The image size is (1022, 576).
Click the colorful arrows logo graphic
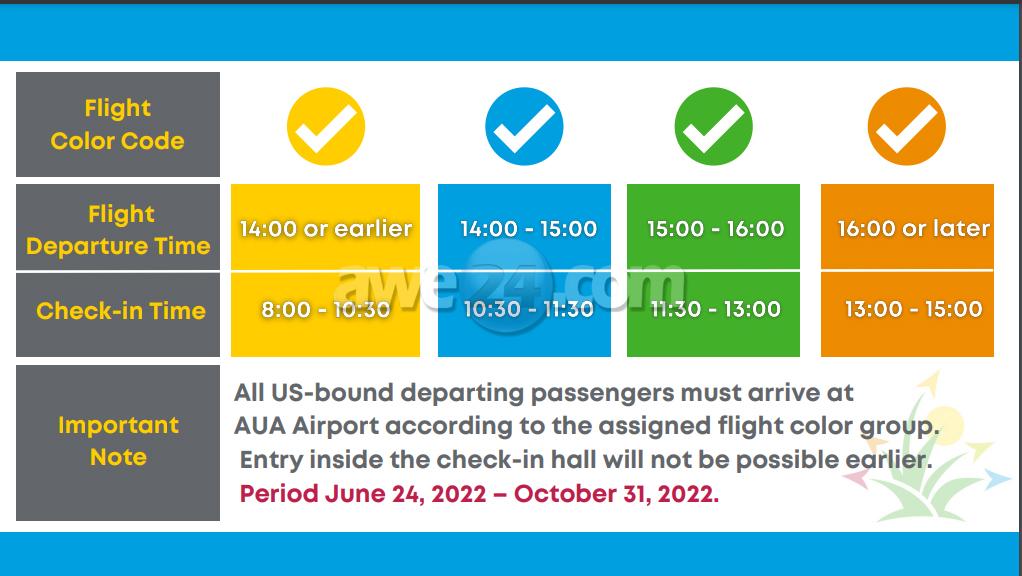click(920, 450)
